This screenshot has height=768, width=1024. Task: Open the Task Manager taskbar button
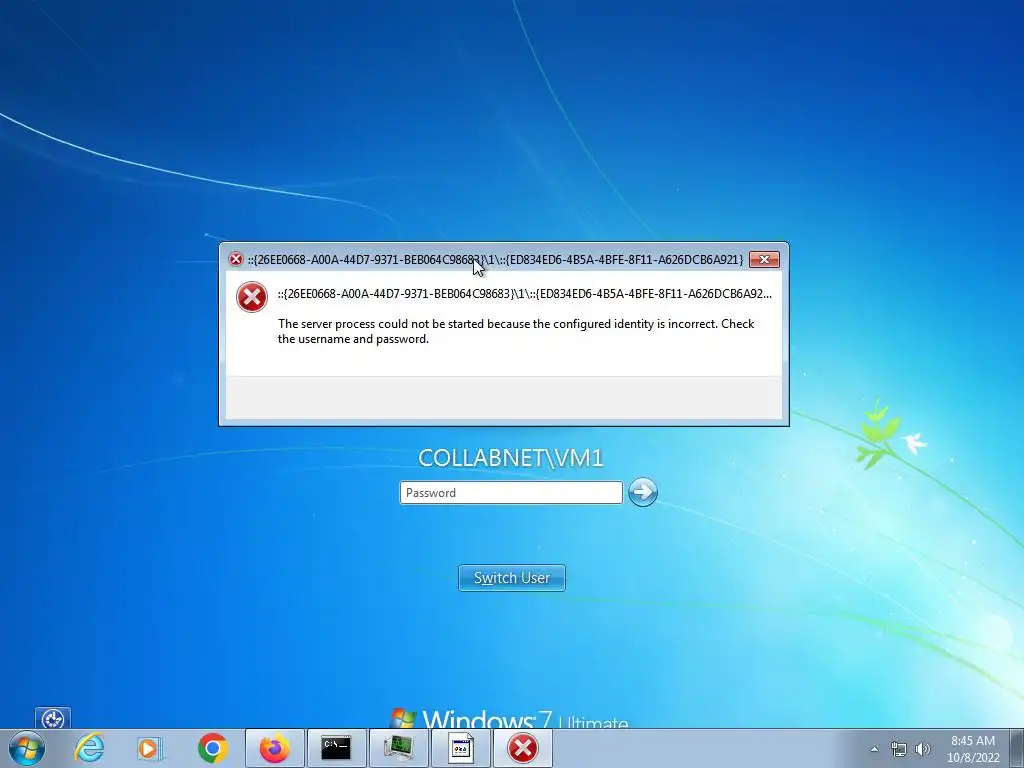click(398, 748)
